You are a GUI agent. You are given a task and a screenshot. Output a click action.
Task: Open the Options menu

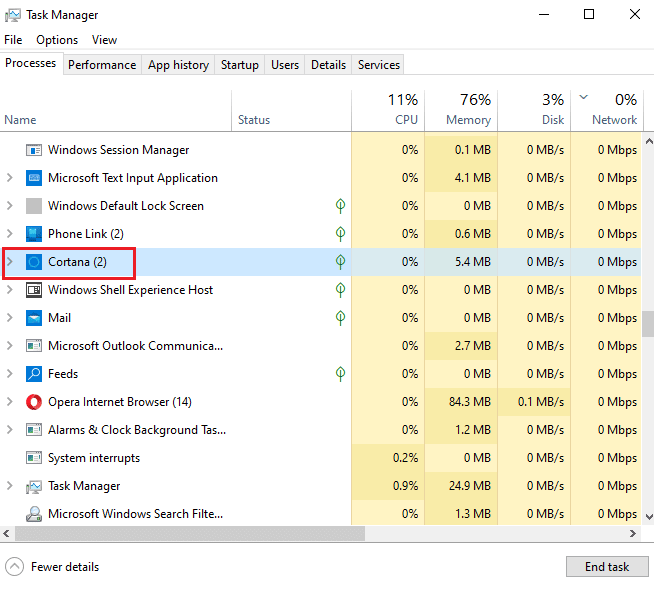point(57,40)
